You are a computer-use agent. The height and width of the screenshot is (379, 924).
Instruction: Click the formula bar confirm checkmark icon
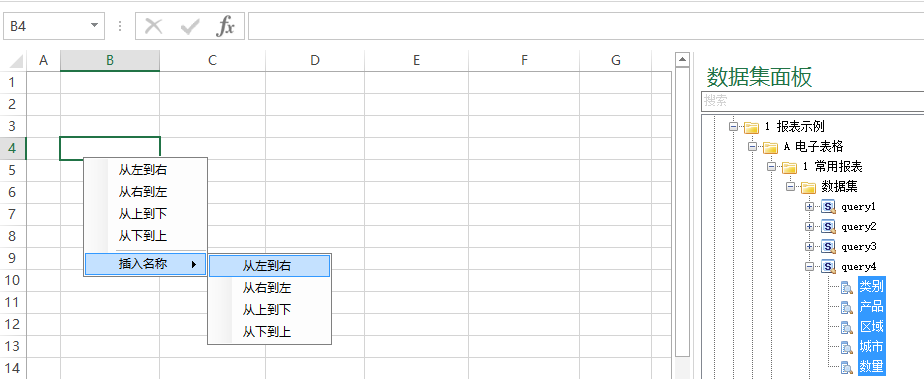190,27
